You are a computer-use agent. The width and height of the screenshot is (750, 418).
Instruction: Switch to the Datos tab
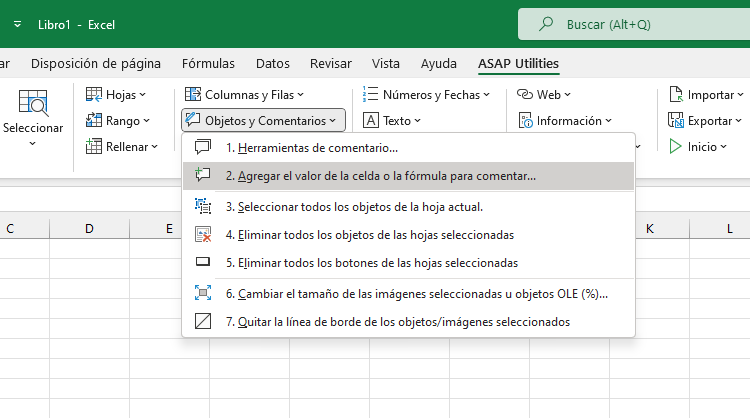273,63
